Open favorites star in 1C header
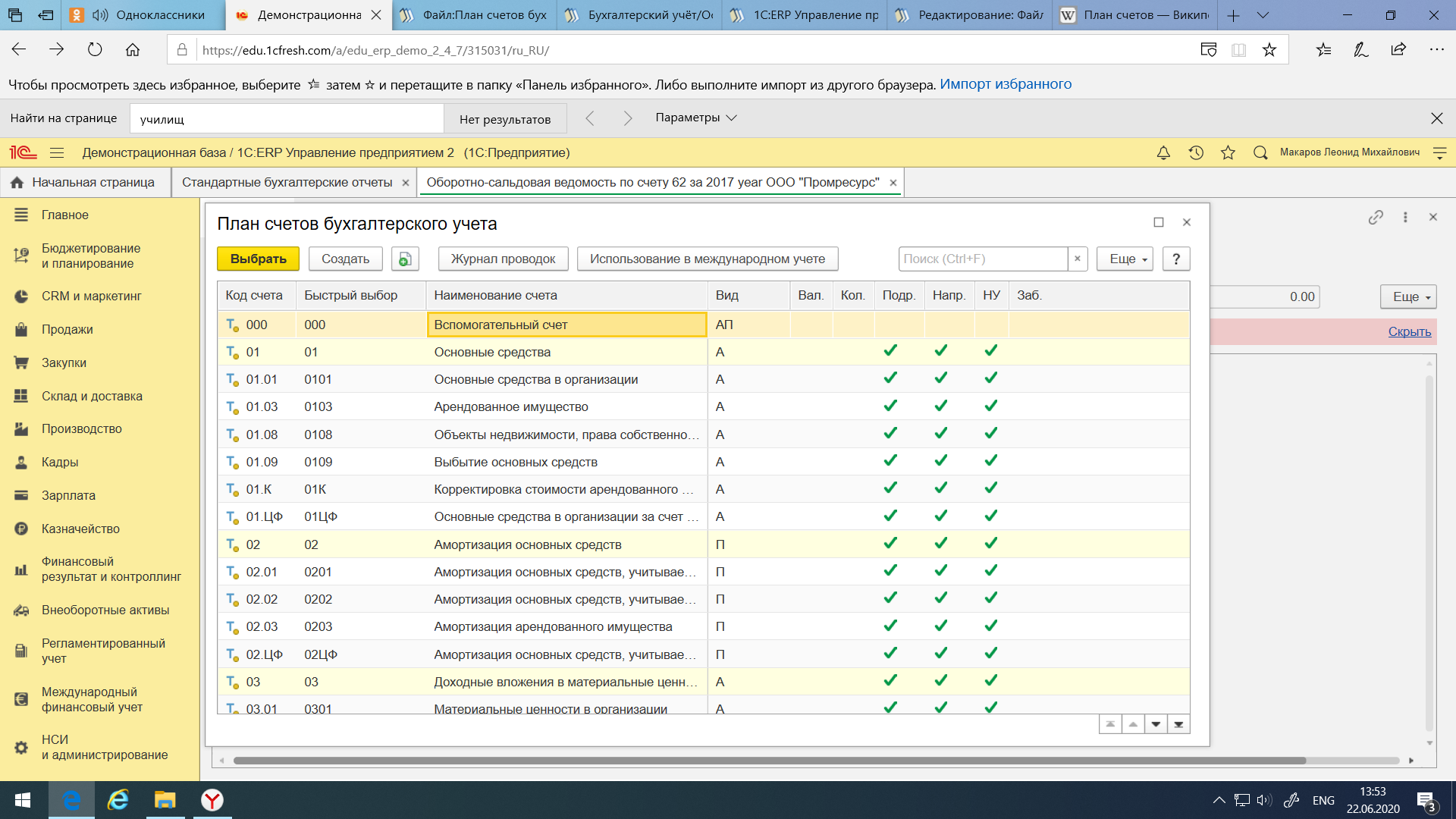 coord(1228,152)
